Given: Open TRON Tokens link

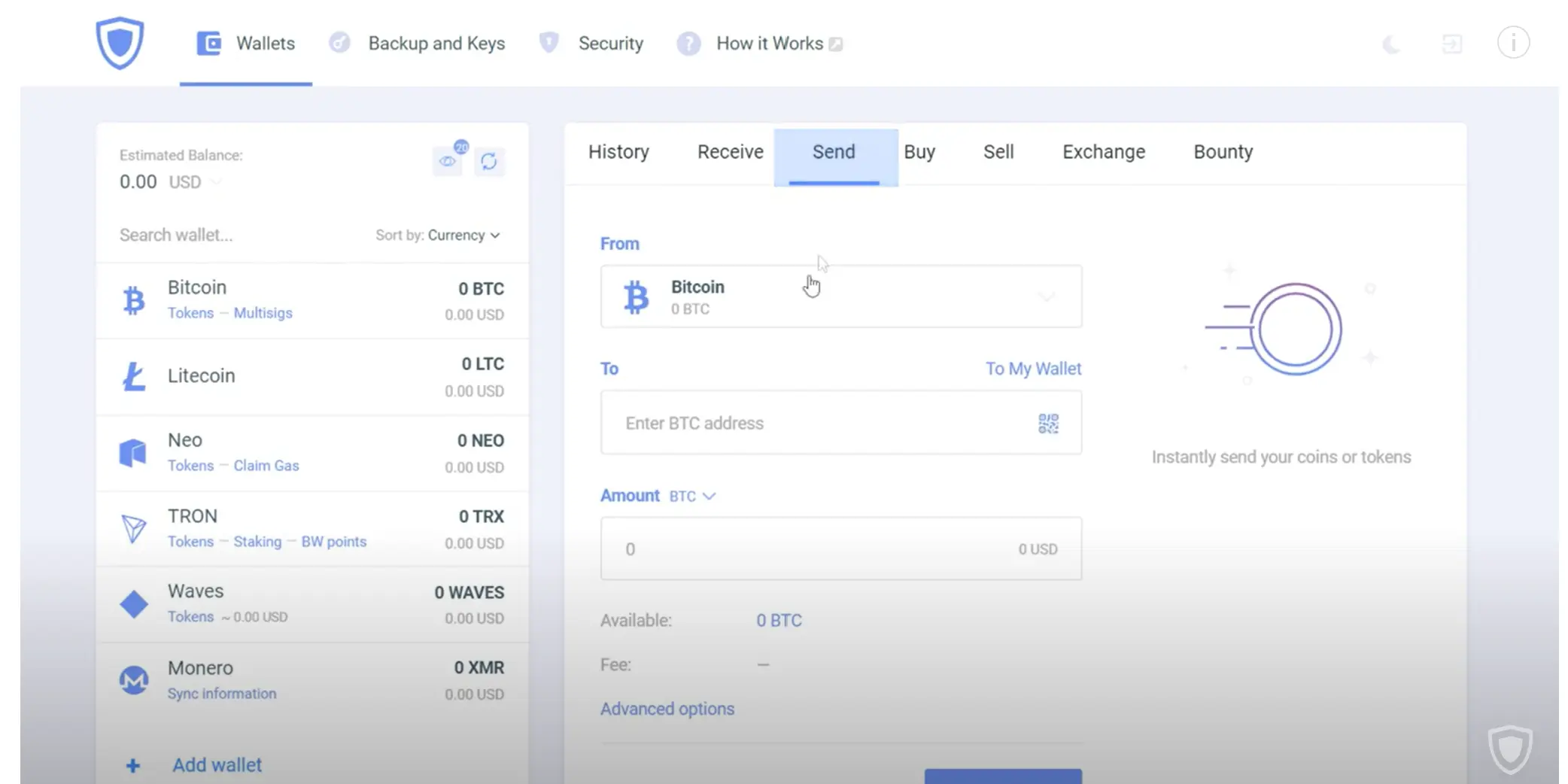Looking at the screenshot, I should (x=190, y=542).
